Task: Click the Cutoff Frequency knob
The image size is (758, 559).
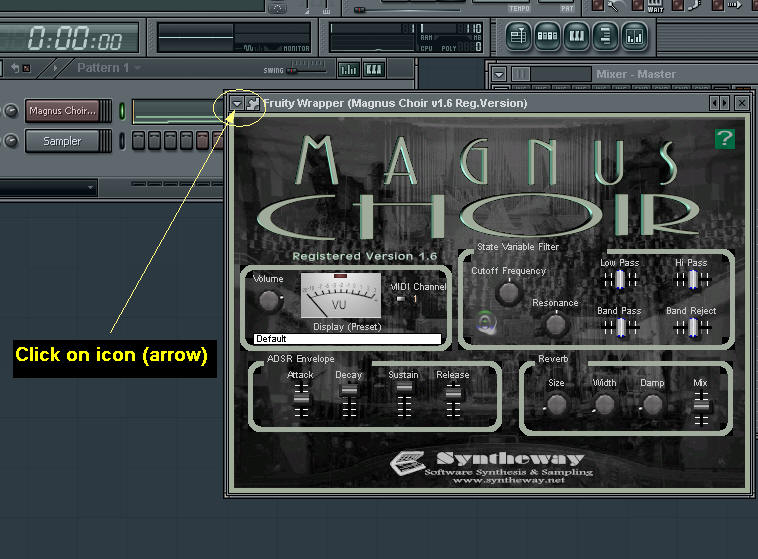Action: pos(508,292)
